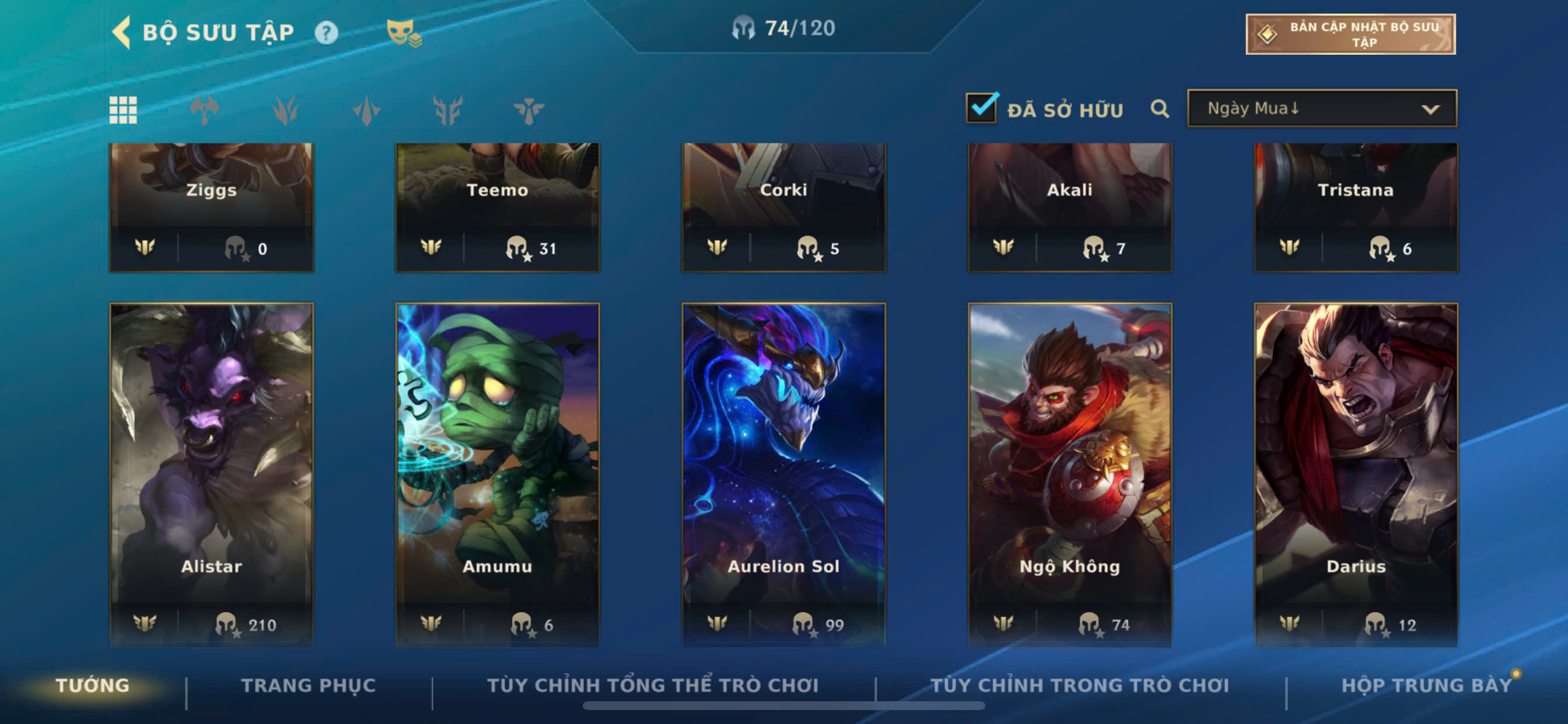
Task: Click the helmet skin count icon on Alistar's card
Action: [x=228, y=624]
